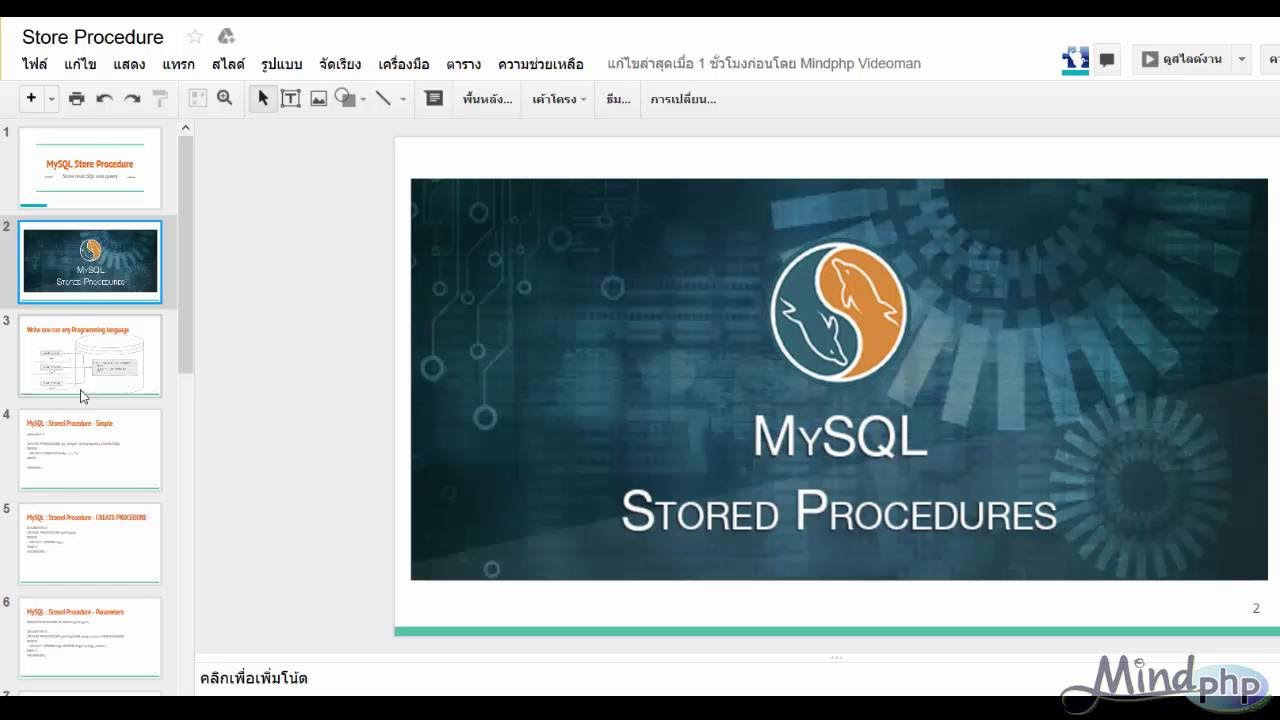The width and height of the screenshot is (1280, 720).
Task: Open the Shape tool dropdown arrow
Action: (x=363, y=99)
